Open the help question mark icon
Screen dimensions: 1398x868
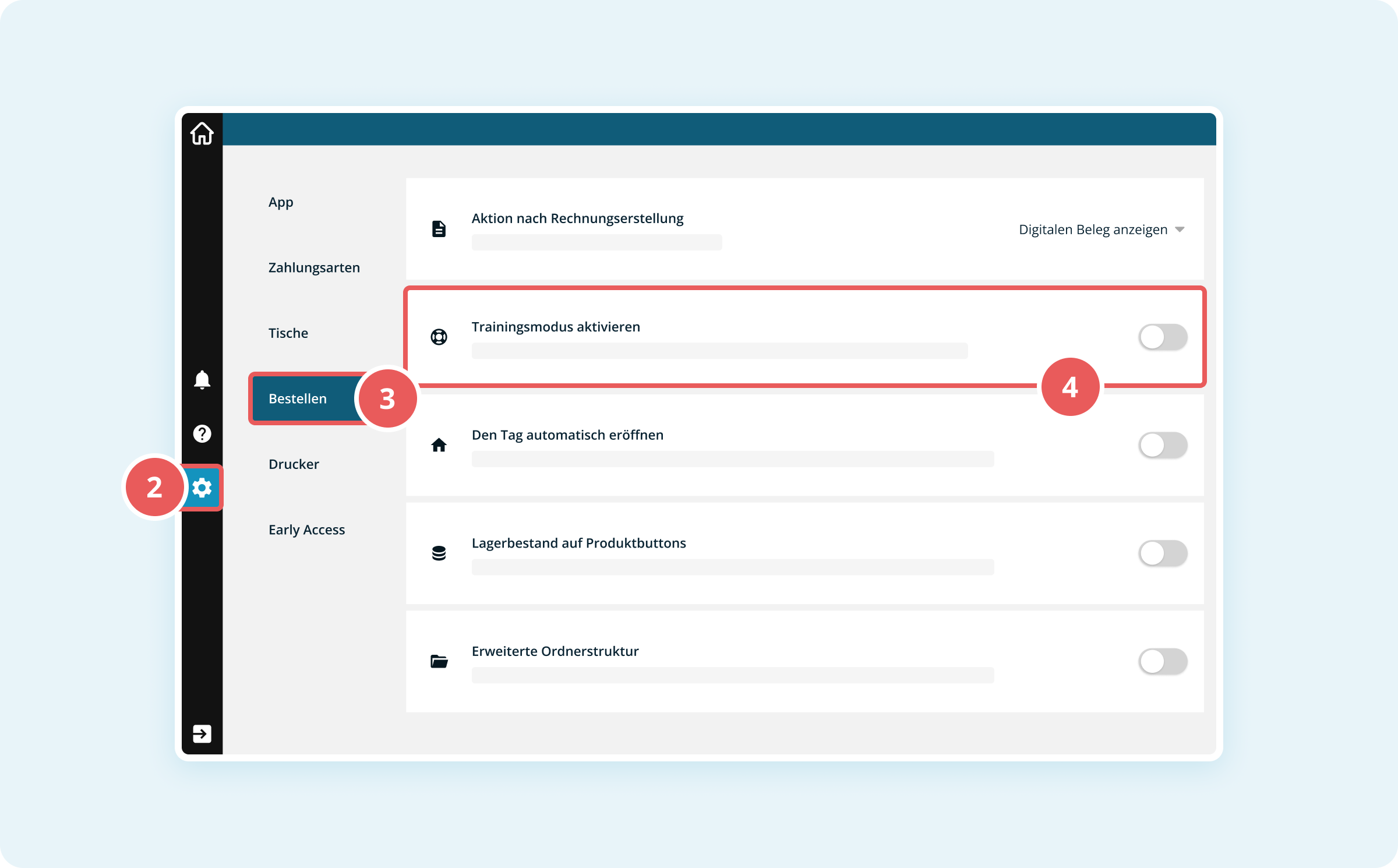[x=202, y=433]
